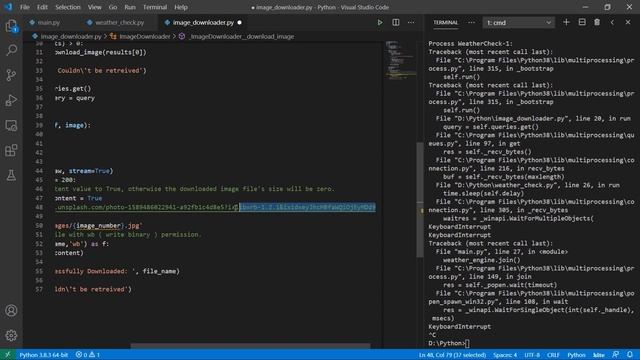Kill terminal with trash icon
Viewport: 640px width, 360px height.
tap(597, 22)
